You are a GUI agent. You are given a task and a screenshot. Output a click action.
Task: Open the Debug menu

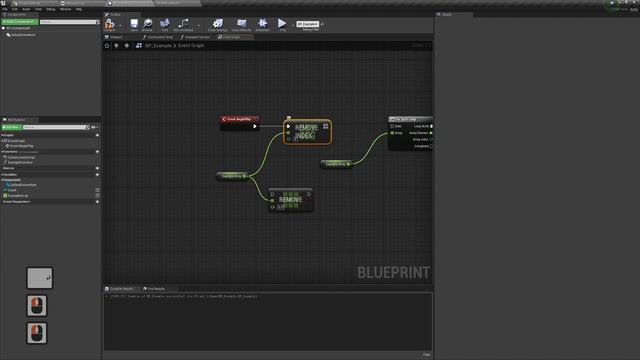(51, 9)
